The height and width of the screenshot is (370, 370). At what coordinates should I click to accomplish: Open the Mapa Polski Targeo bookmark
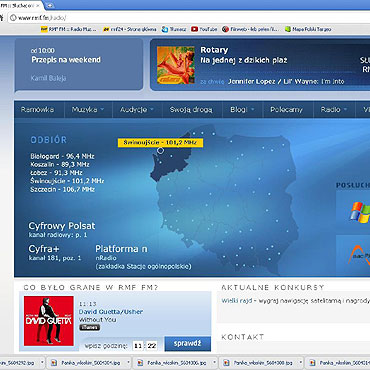pyautogui.click(x=308, y=29)
